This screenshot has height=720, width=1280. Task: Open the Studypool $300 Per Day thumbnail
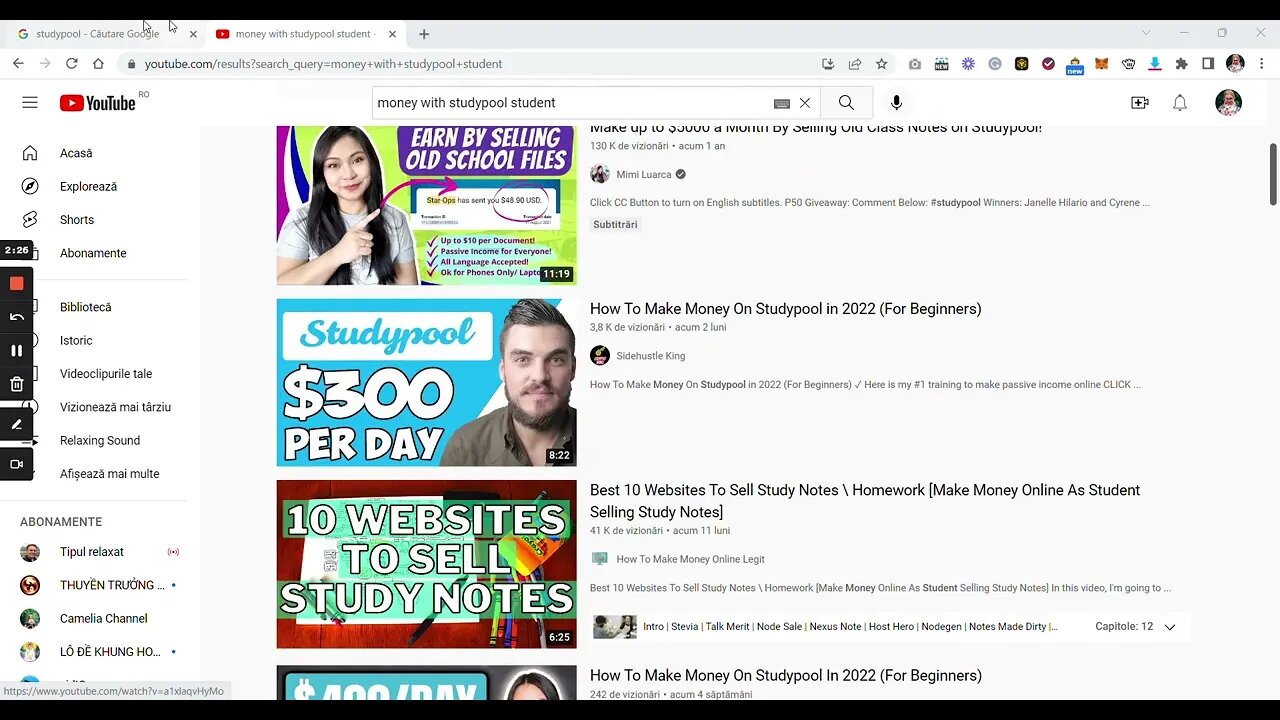[x=427, y=382]
